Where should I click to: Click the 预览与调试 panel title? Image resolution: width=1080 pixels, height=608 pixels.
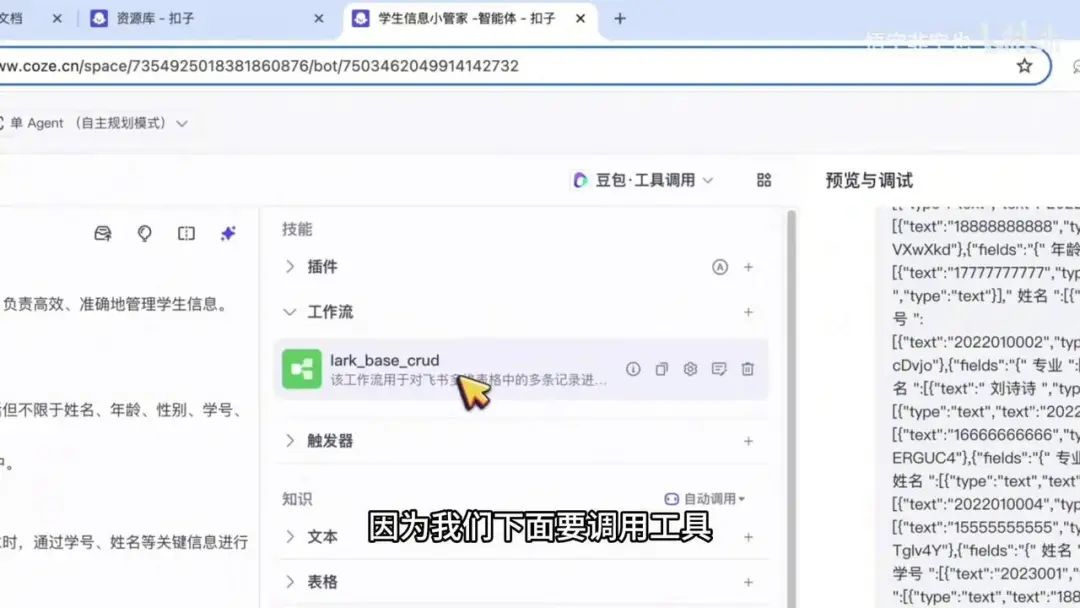tap(869, 180)
